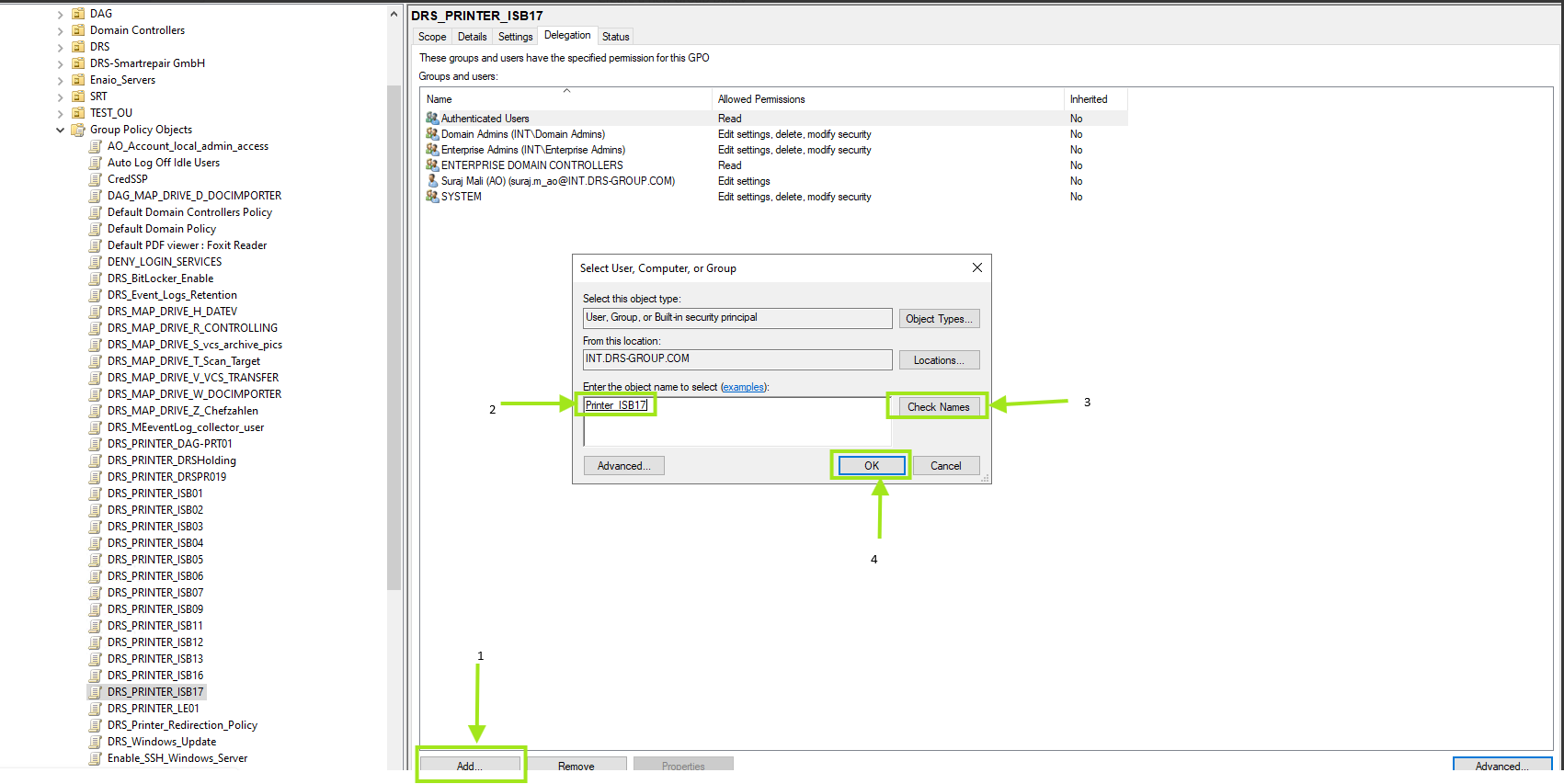This screenshot has width=1564, height=784.
Task: Select the Suraj Mali user icon
Action: 431,181
